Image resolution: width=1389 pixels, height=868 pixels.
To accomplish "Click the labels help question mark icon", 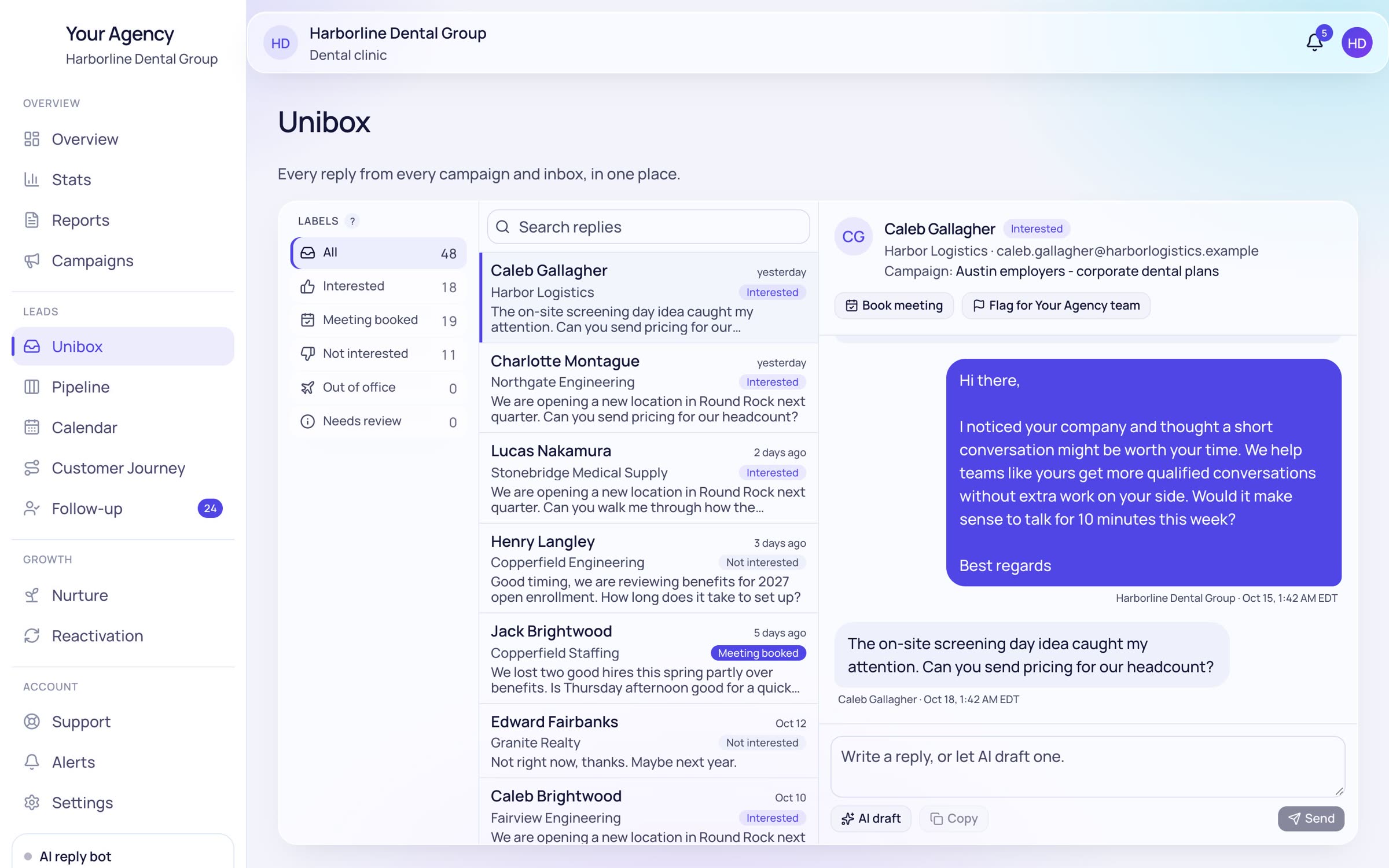I will click(352, 221).
